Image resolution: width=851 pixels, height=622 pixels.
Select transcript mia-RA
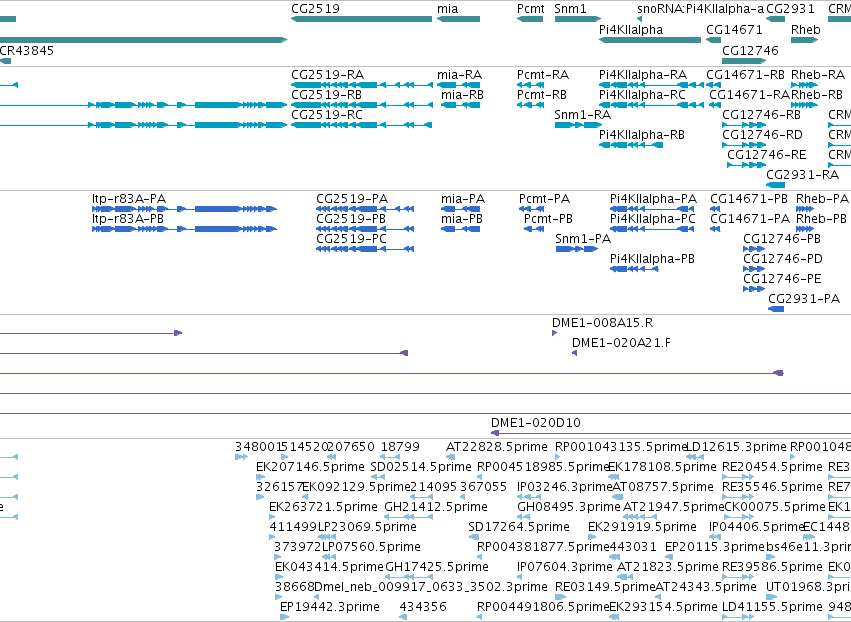pos(459,75)
